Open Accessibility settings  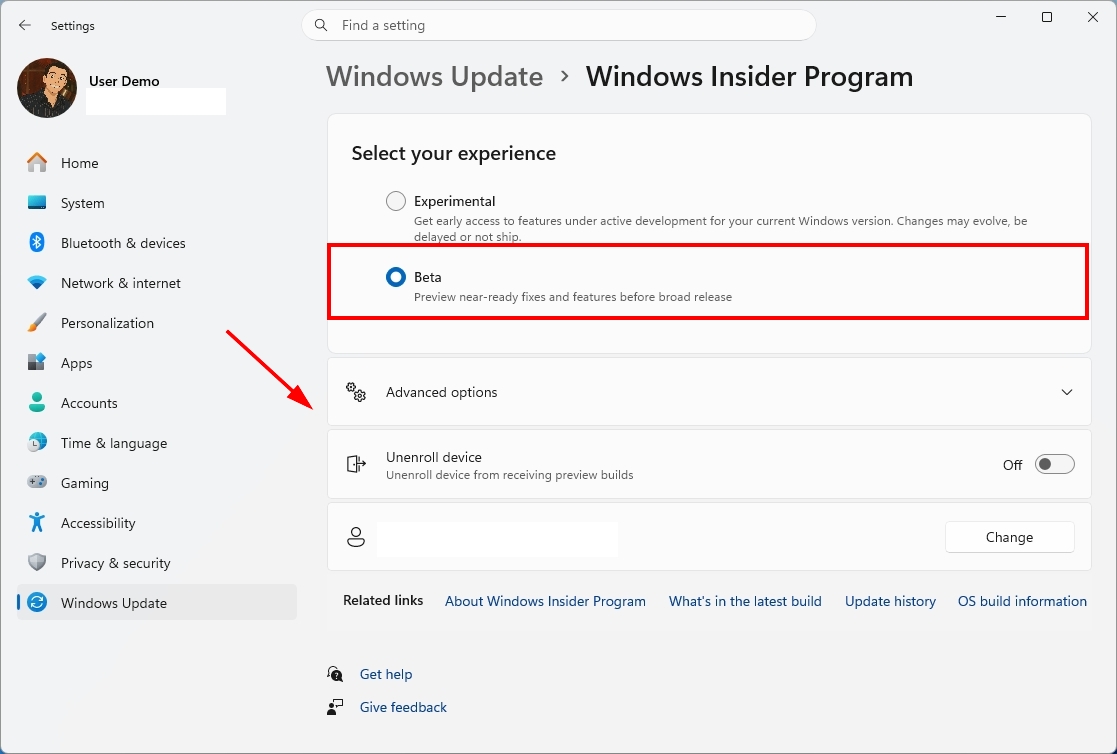[157, 522]
